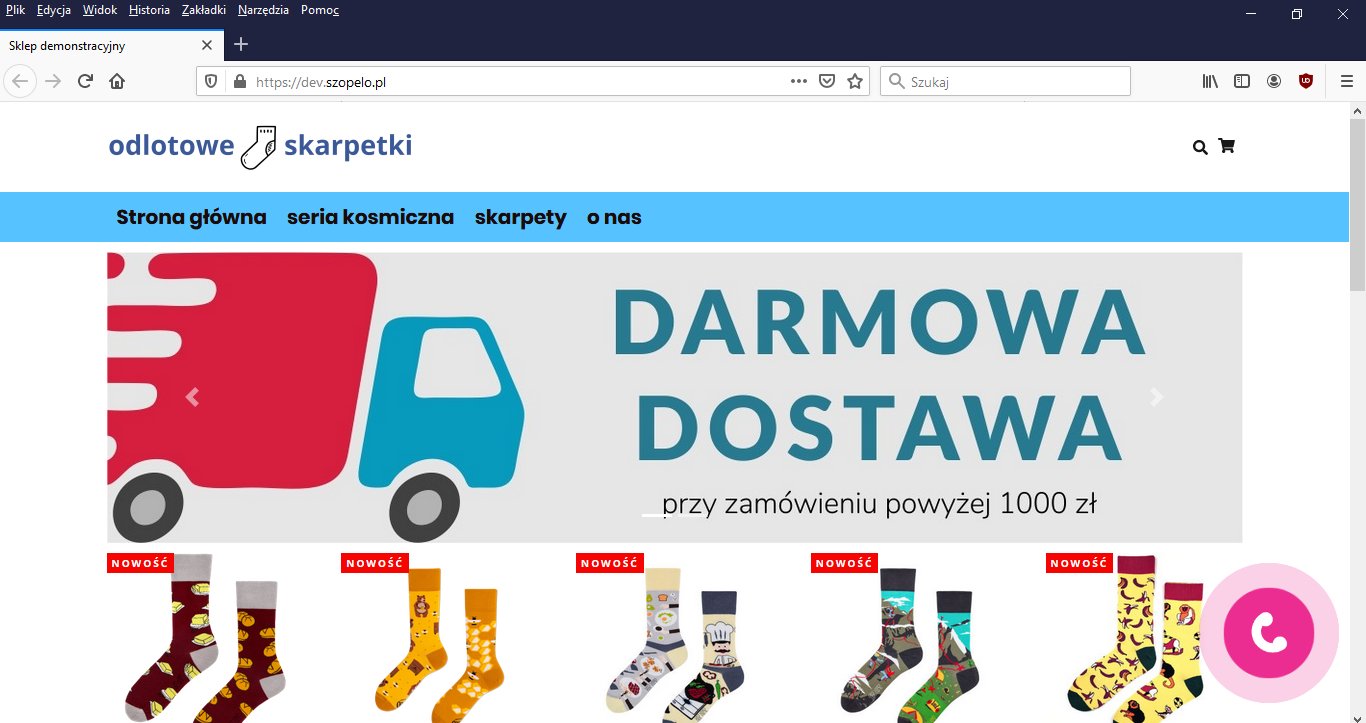Open the Narzędzia menu

point(263,10)
